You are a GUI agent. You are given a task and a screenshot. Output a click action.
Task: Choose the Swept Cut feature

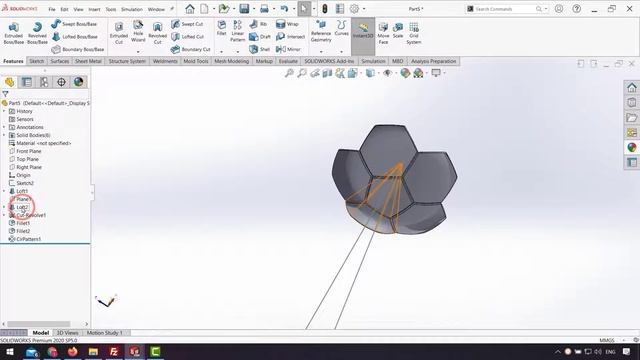click(x=187, y=24)
